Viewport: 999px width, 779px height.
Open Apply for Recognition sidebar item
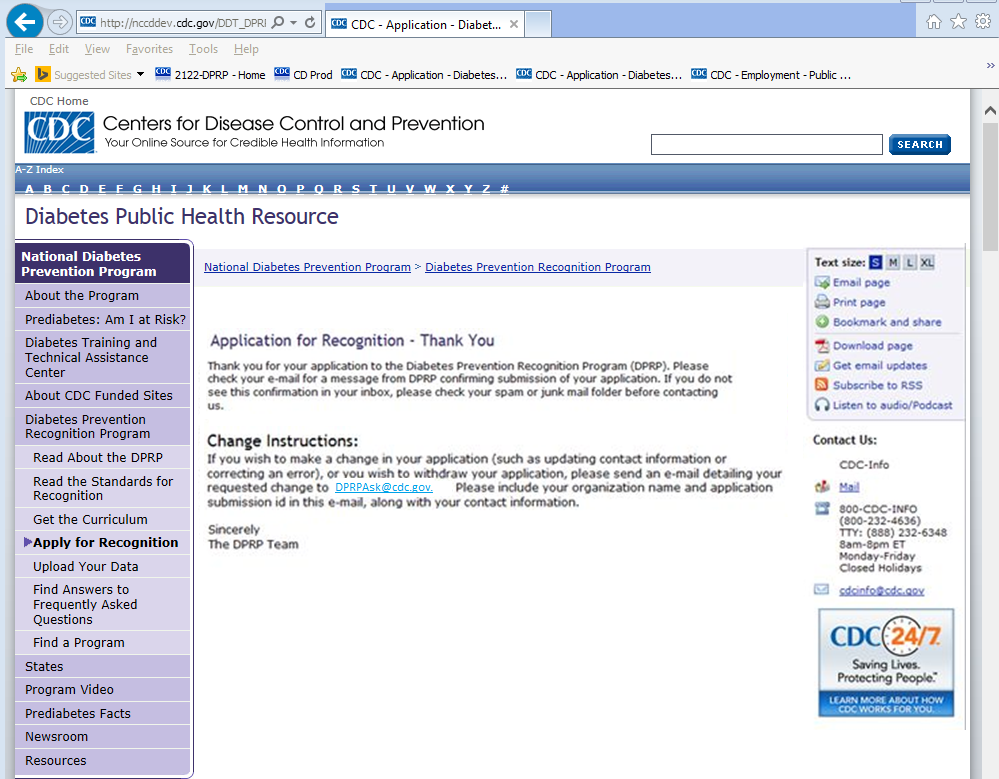pos(103,543)
